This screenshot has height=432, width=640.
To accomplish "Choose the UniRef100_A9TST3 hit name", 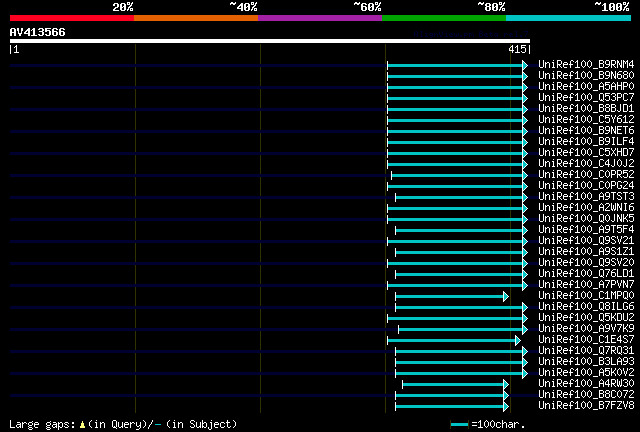I will pos(586,197).
